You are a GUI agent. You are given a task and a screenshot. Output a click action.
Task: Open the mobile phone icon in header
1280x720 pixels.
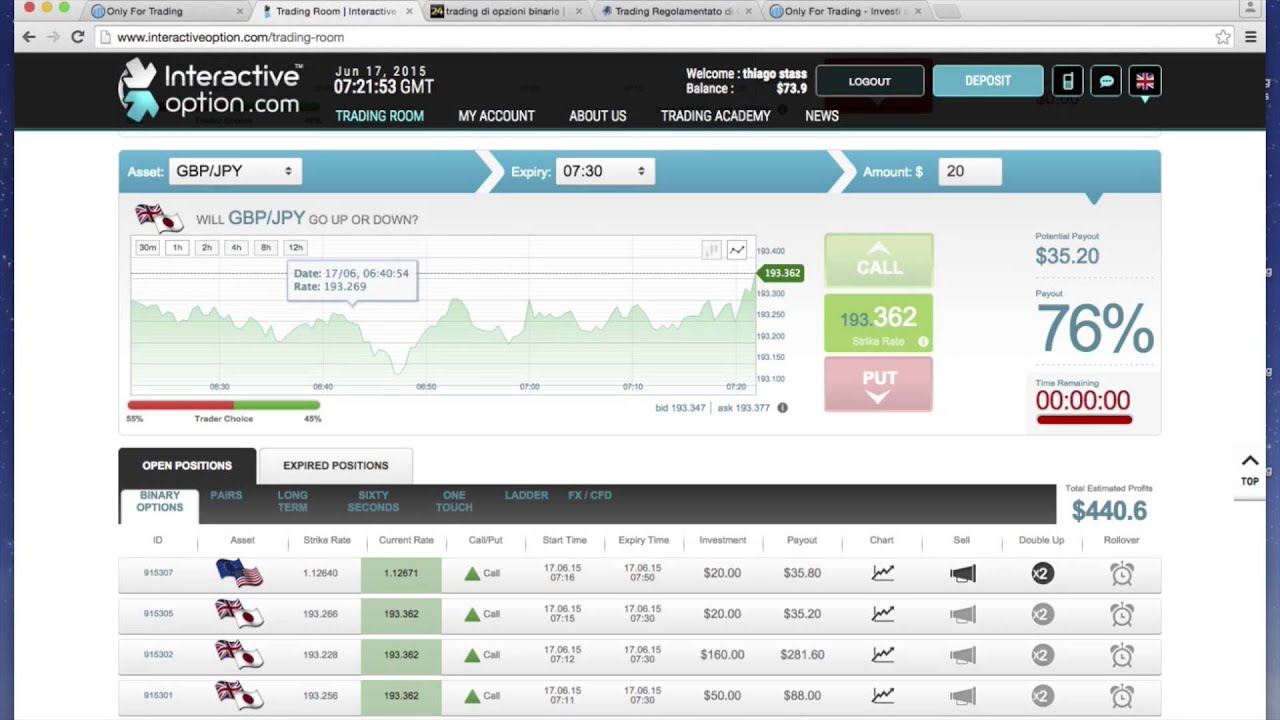pos(1067,81)
